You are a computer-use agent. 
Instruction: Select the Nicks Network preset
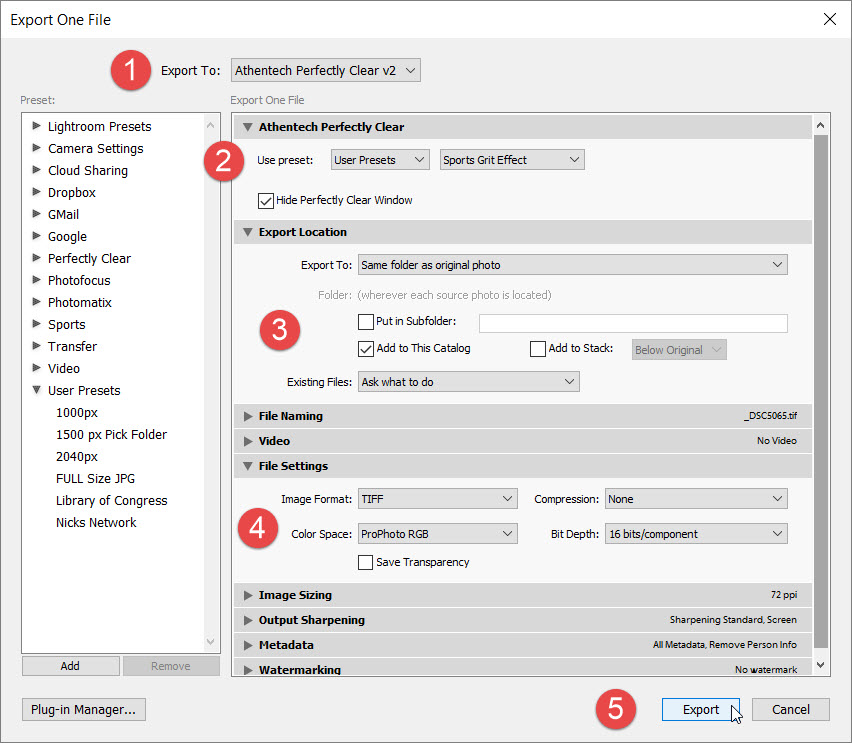pyautogui.click(x=96, y=523)
